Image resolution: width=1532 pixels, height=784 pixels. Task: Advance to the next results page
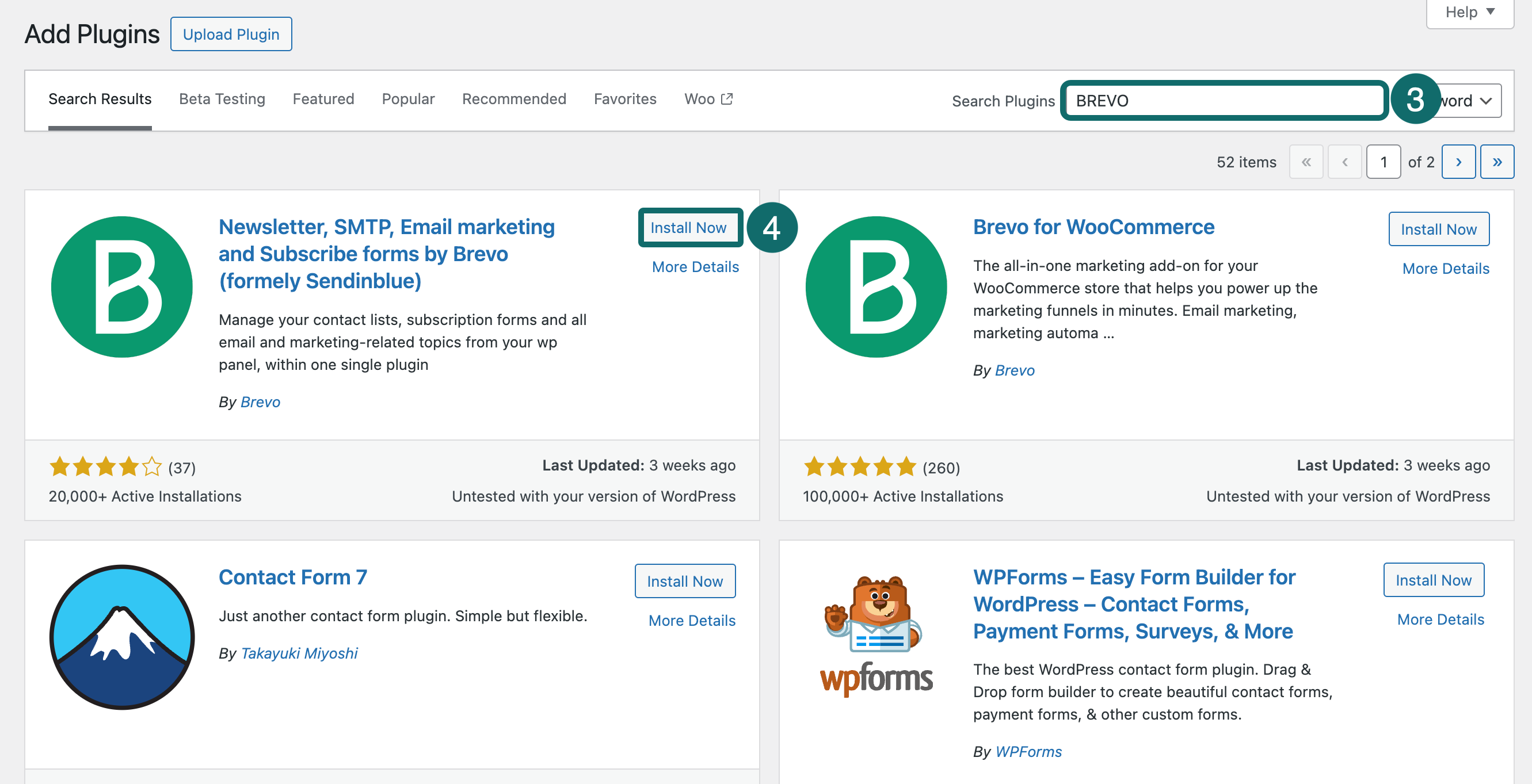1458,161
